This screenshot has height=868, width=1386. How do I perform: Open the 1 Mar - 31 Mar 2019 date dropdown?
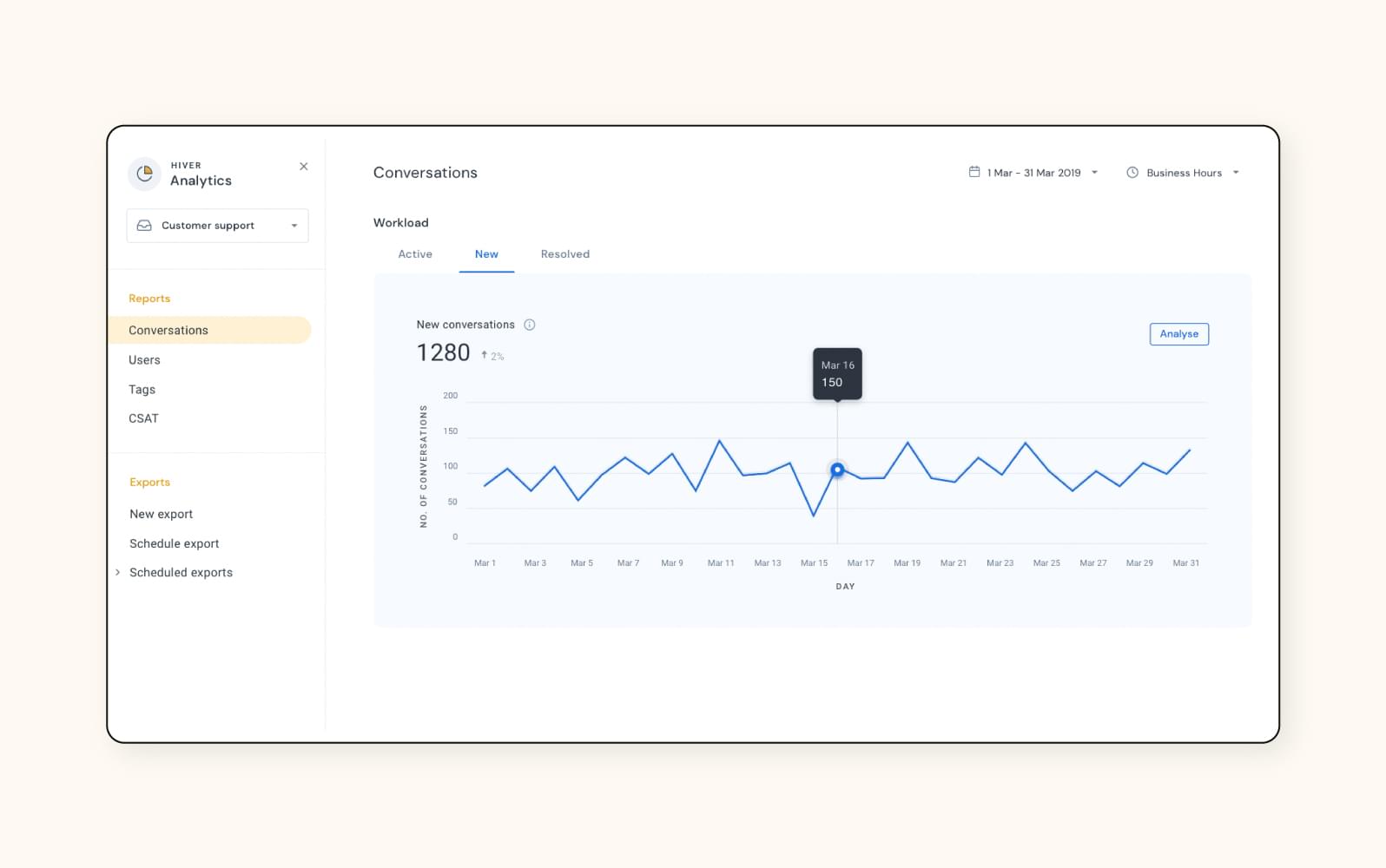[1033, 173]
